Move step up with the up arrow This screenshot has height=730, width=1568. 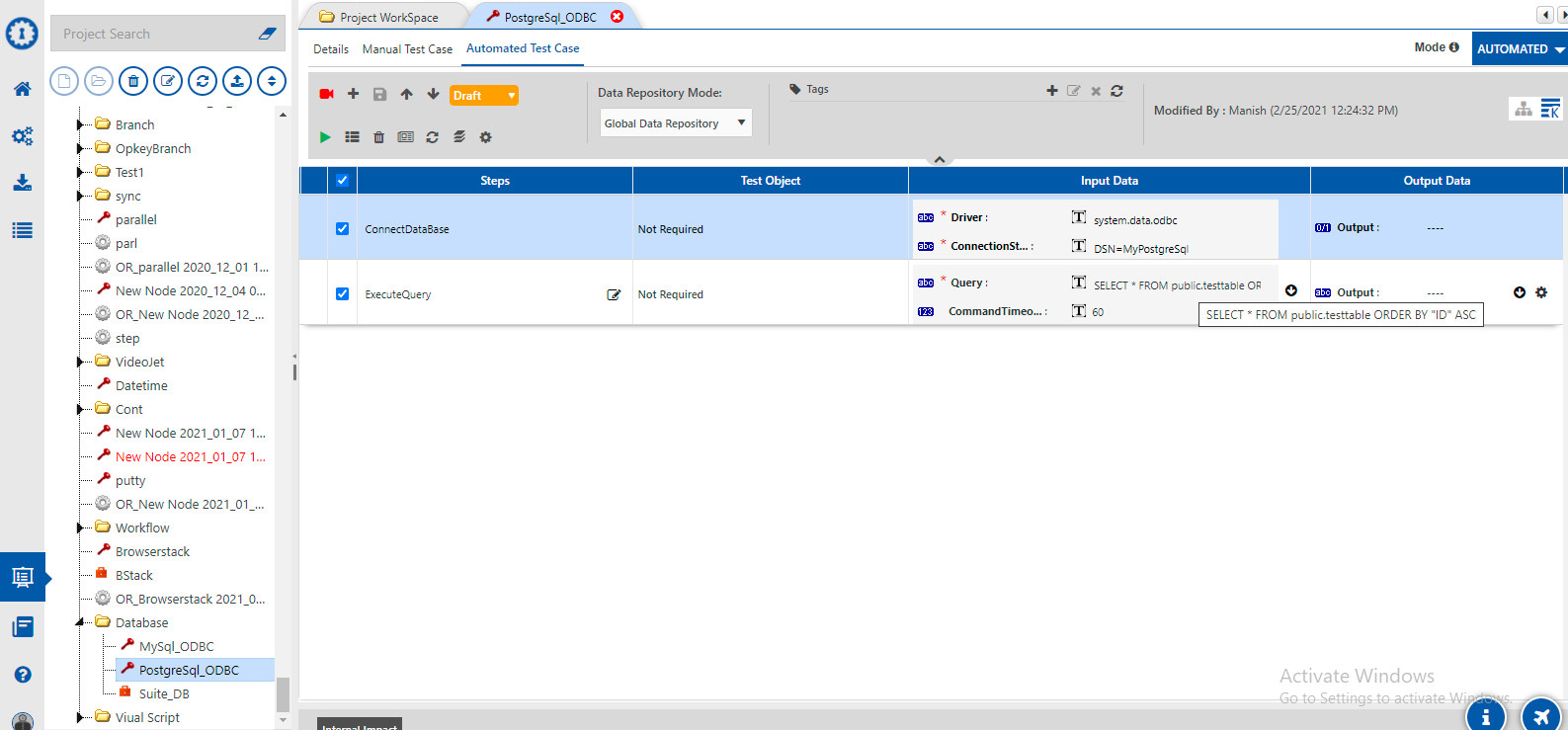click(406, 94)
